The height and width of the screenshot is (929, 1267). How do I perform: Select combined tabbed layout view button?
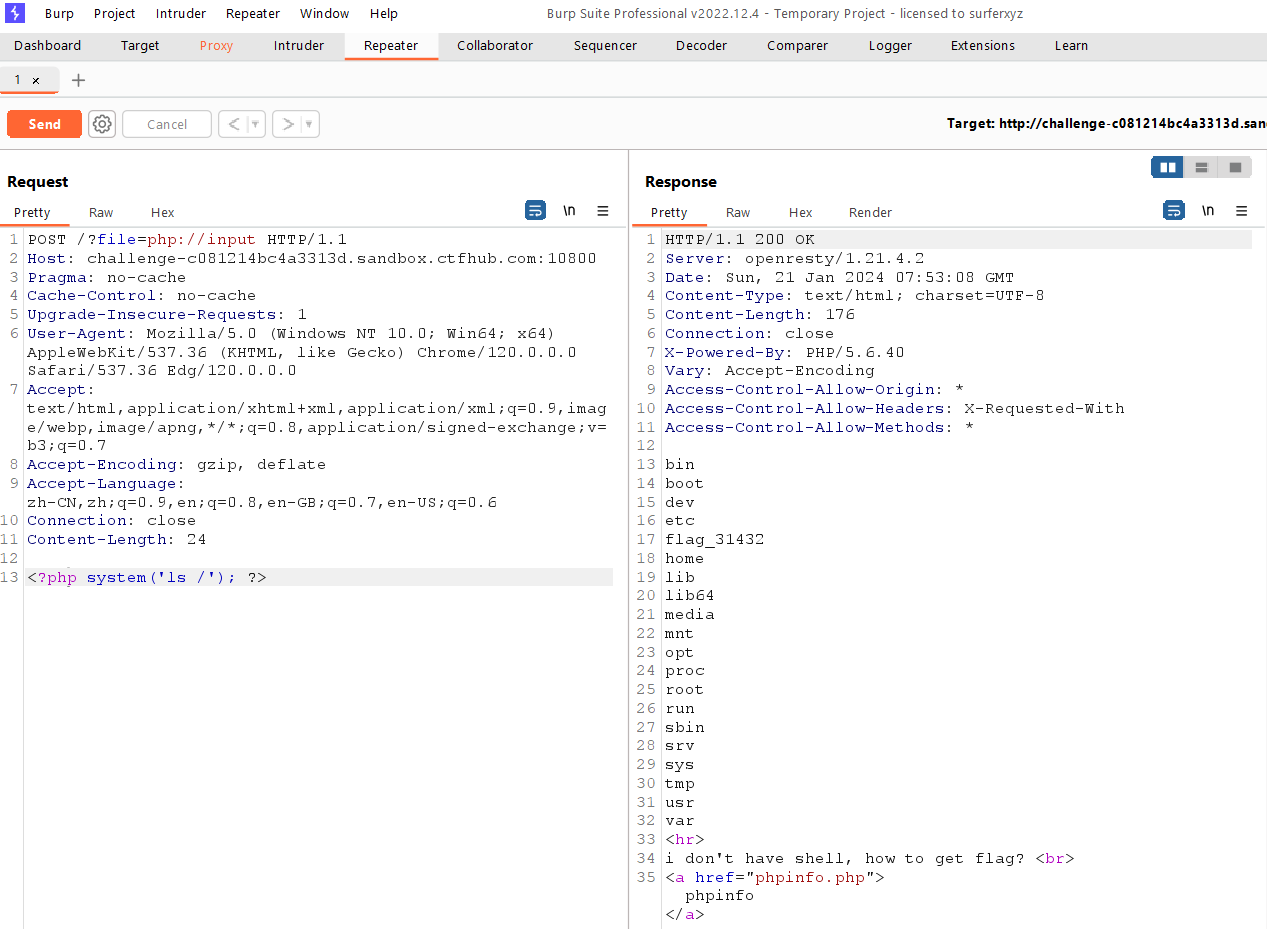1235,167
